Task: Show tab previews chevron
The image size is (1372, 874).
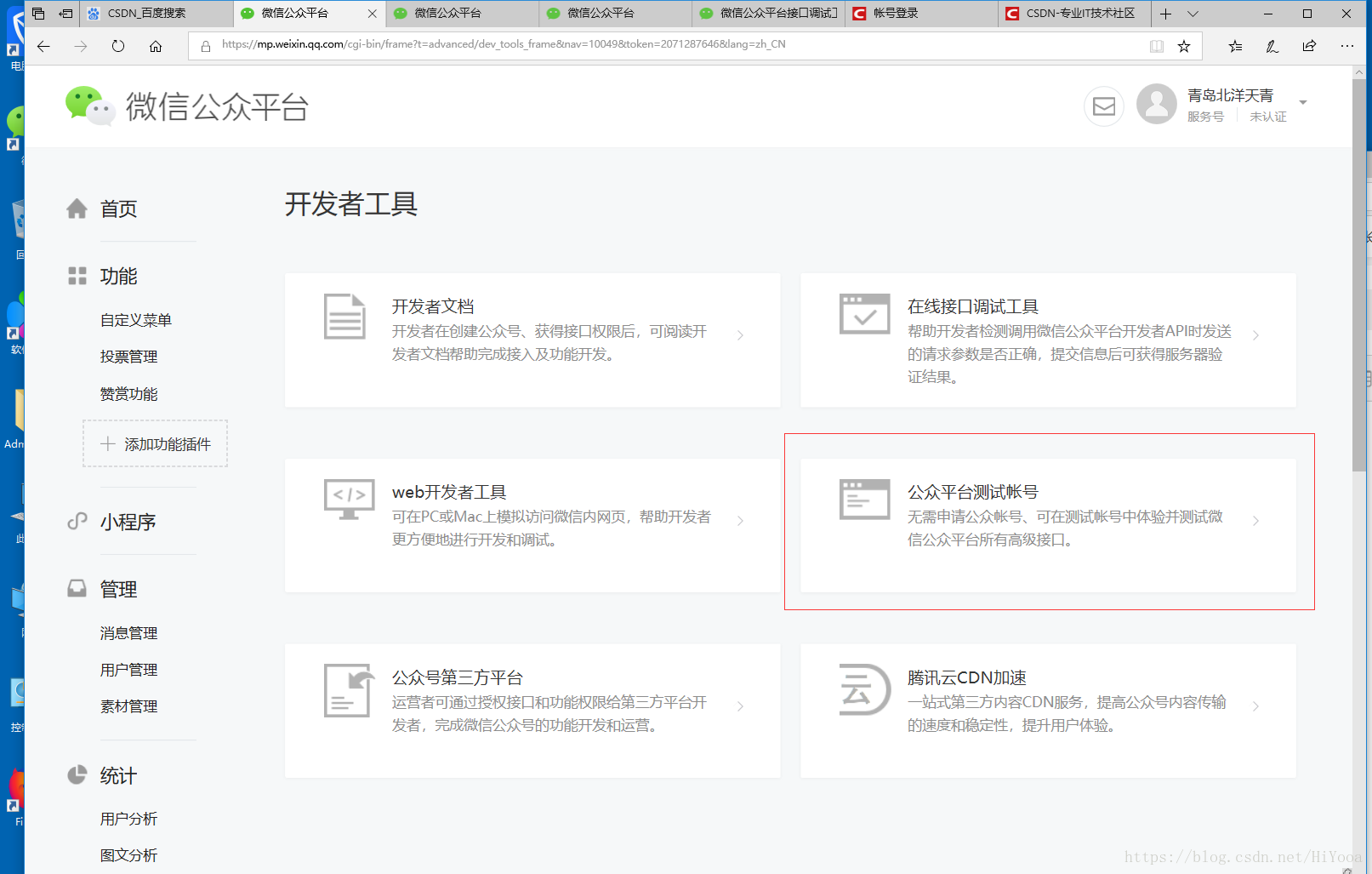Action: coord(1193,14)
